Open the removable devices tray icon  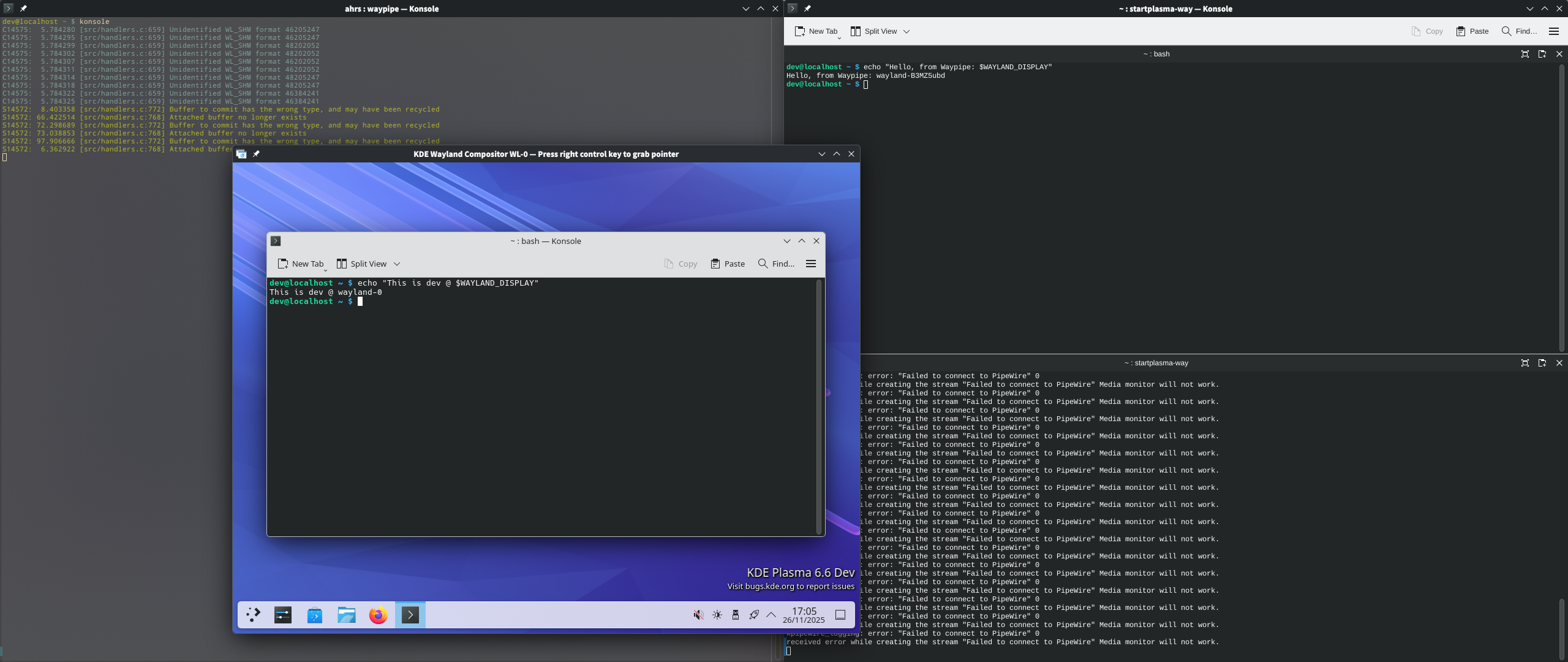pyautogui.click(x=736, y=615)
